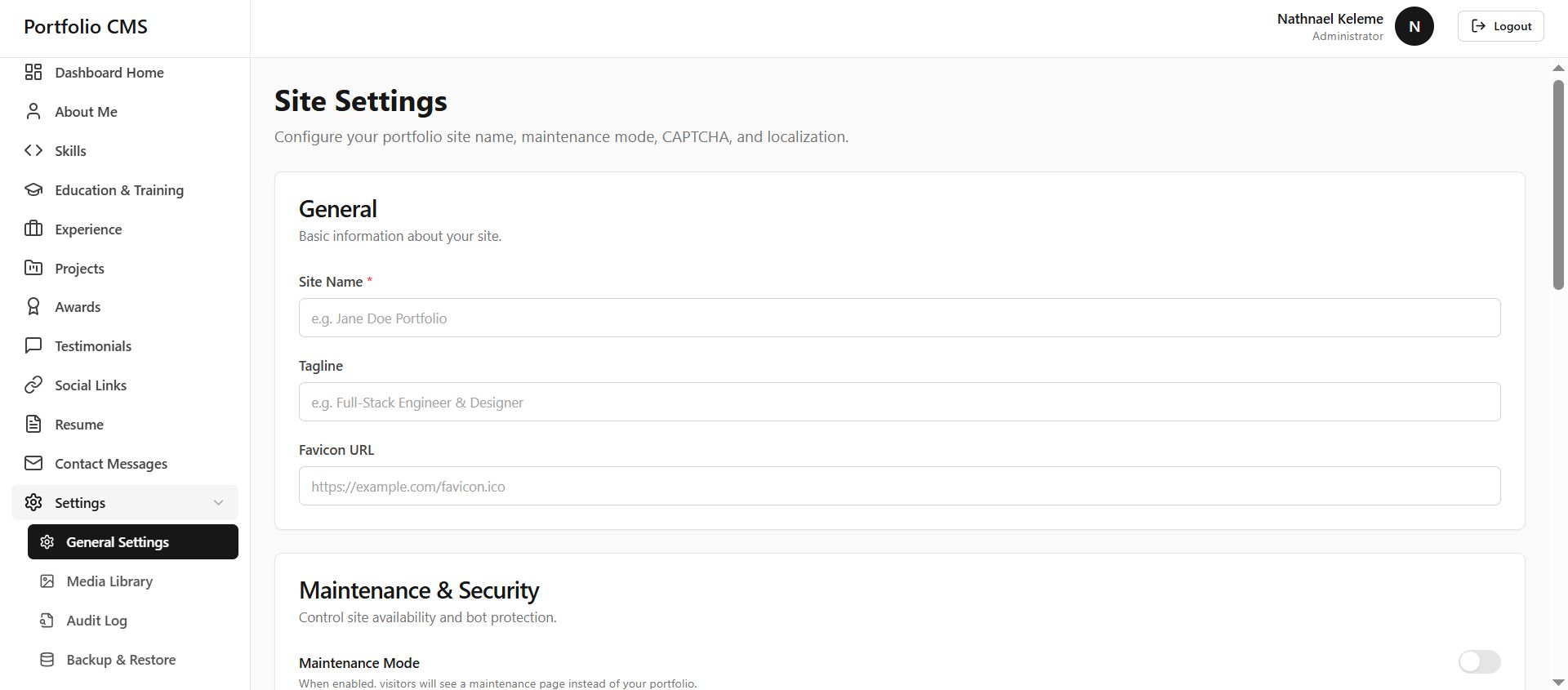
Task: Click the Social Links chain icon
Action: pyautogui.click(x=33, y=385)
